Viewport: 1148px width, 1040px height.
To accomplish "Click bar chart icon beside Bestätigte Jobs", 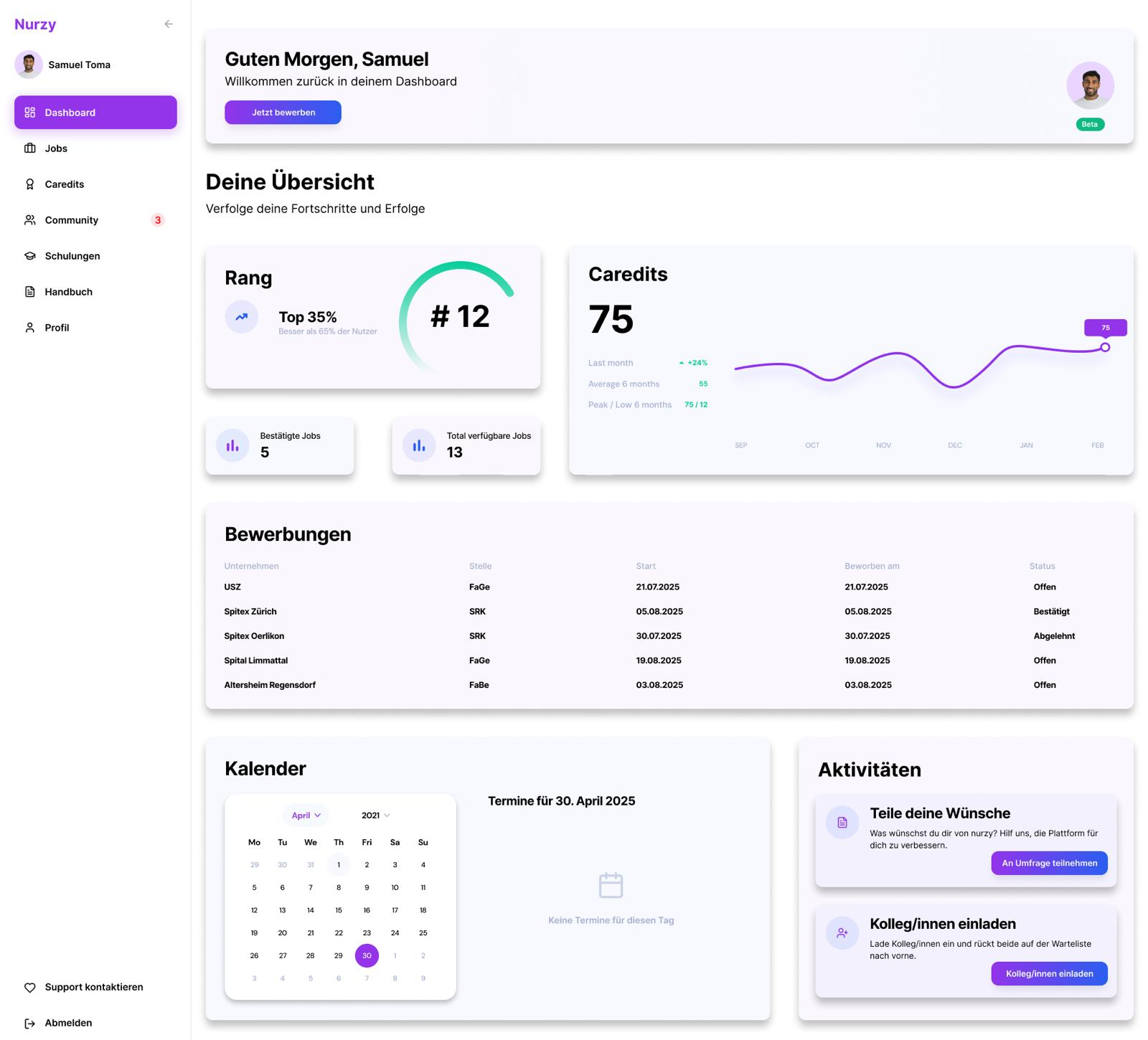I will [232, 445].
